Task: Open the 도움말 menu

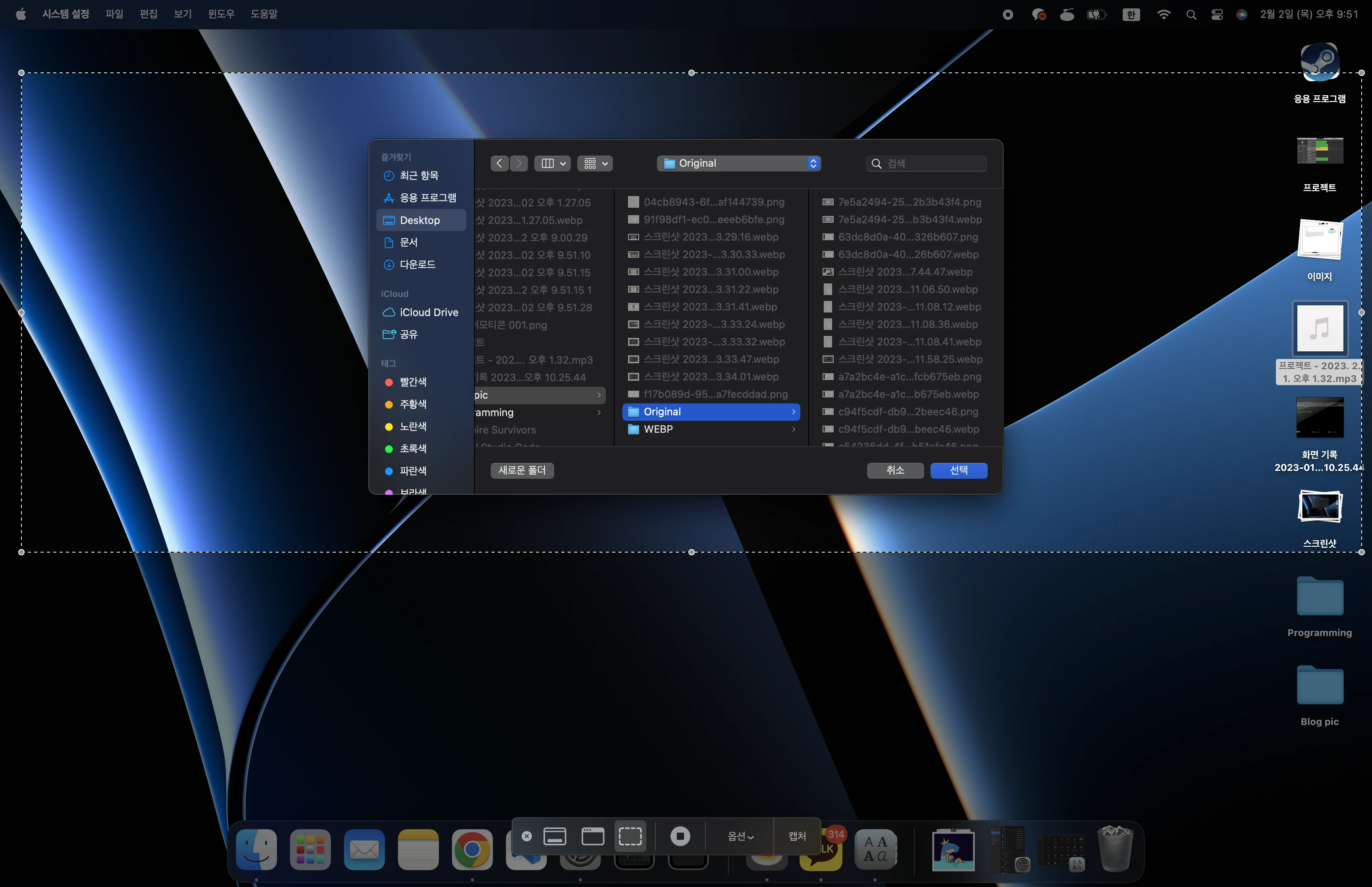Action: tap(264, 14)
